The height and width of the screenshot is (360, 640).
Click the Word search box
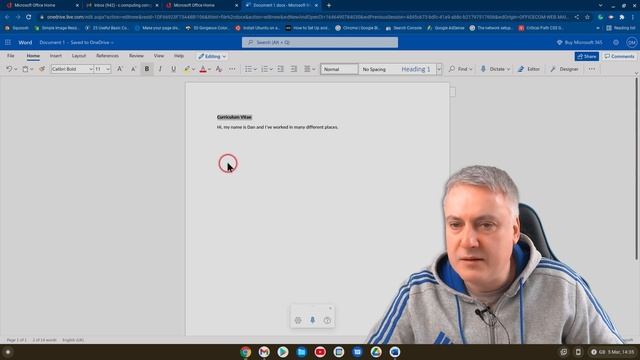[320, 42]
